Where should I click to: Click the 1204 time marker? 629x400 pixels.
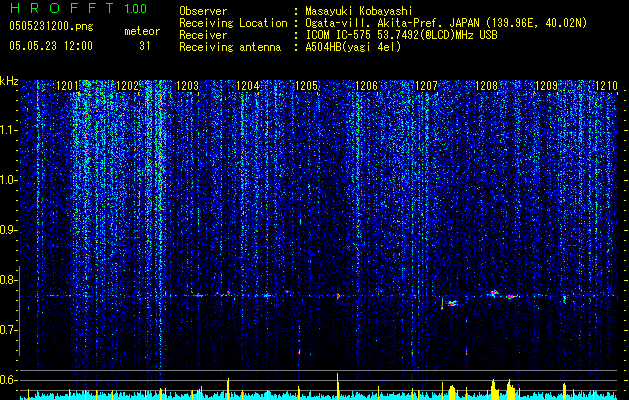(248, 86)
